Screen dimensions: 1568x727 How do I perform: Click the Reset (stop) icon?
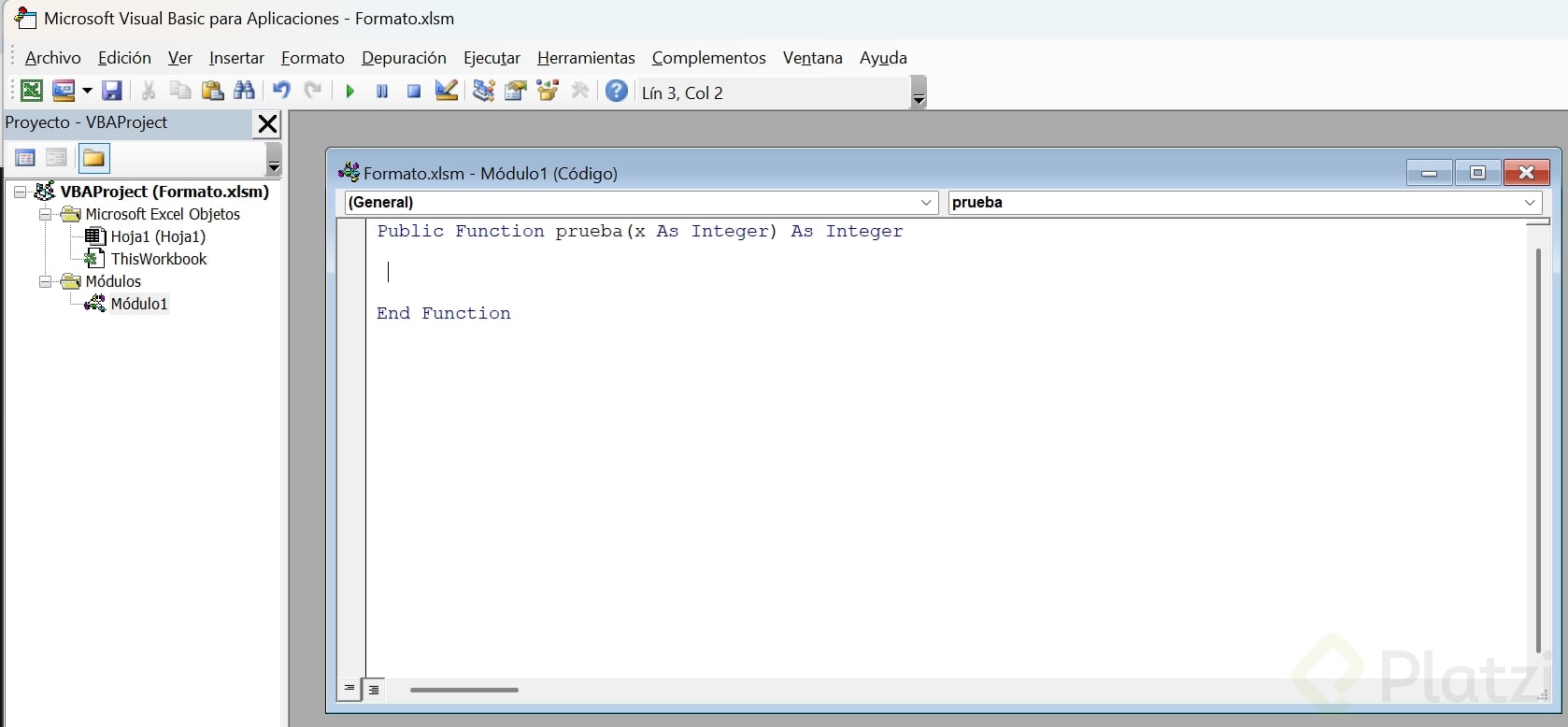(414, 91)
